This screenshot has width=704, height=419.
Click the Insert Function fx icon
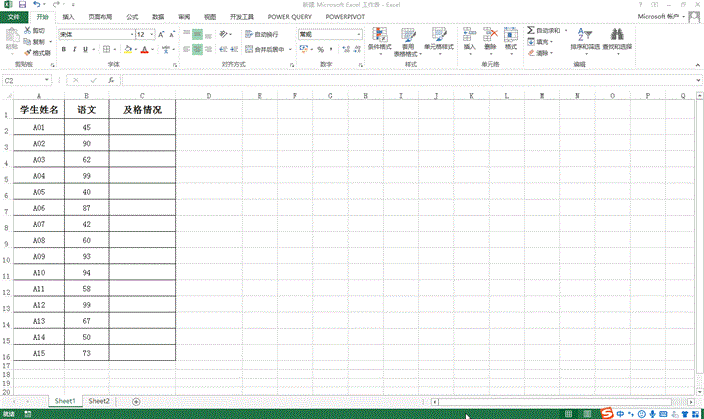[x=110, y=80]
